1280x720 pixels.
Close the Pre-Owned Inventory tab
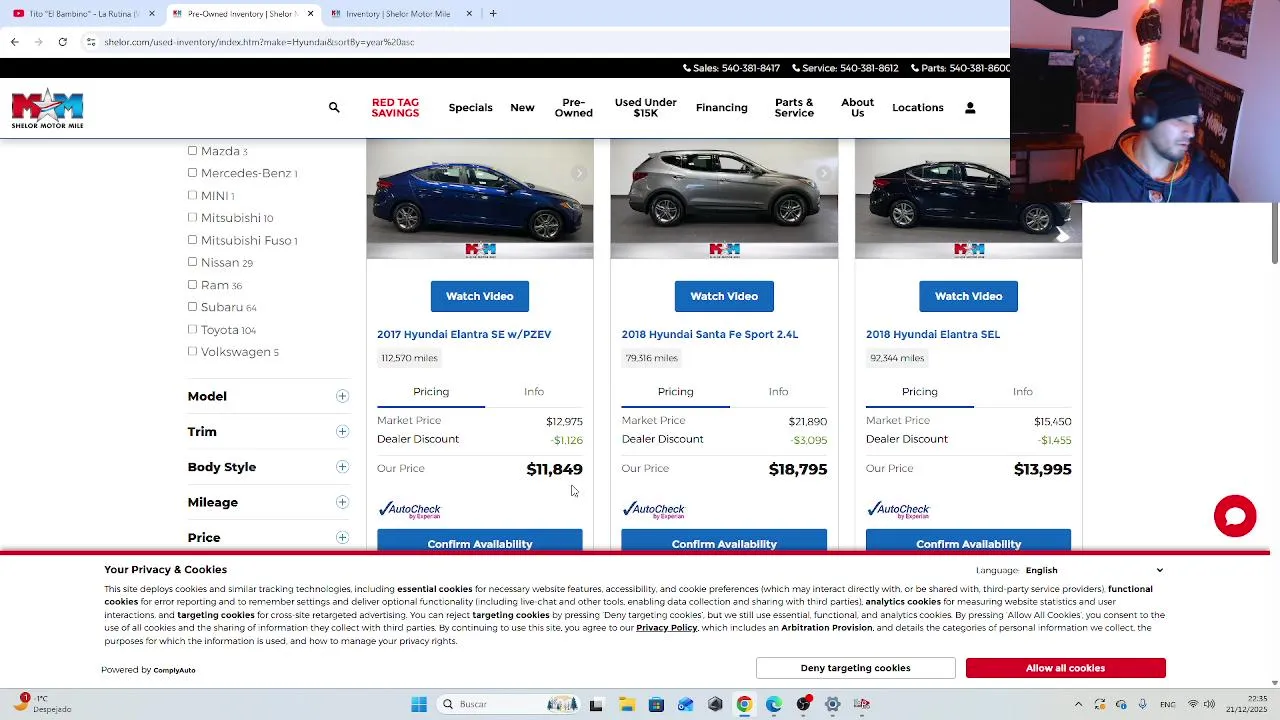coord(310,14)
